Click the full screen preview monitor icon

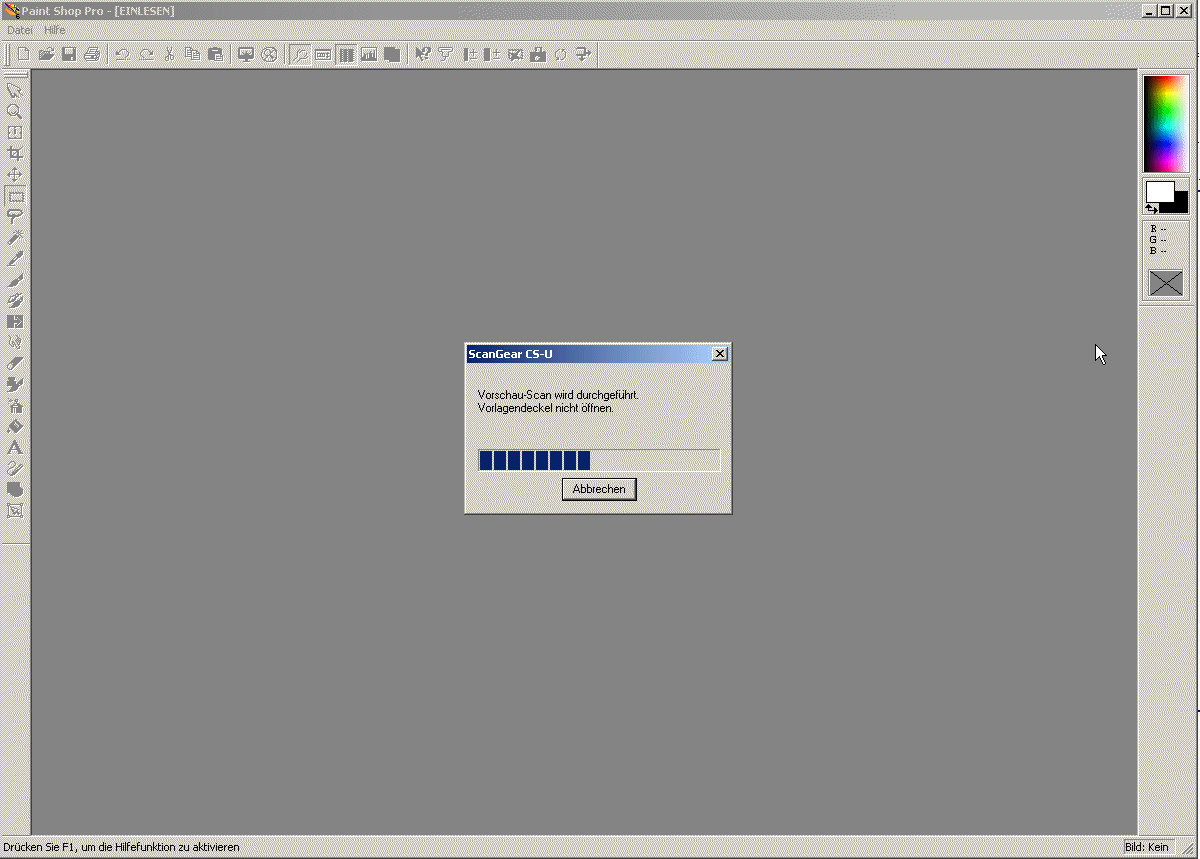pos(246,54)
